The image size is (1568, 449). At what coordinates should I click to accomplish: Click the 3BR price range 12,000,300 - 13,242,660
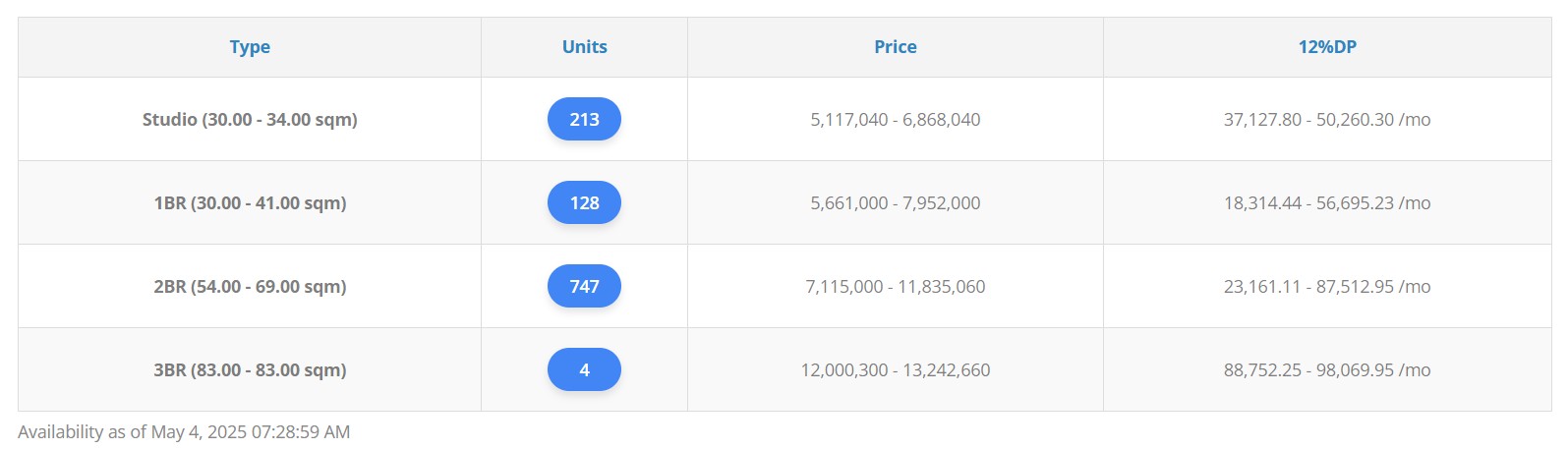(x=895, y=369)
